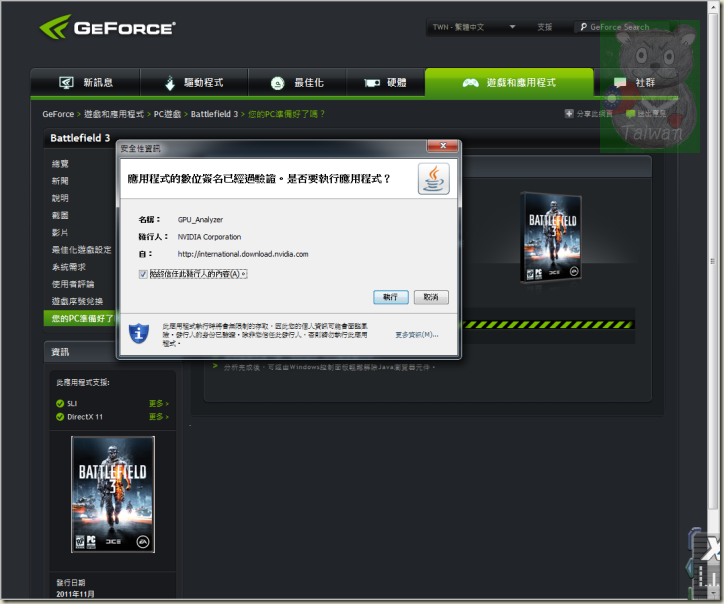Image resolution: width=724 pixels, height=604 pixels.
Task: Select 最佳化遊戲設定 in the sidebar
Action: (81, 250)
